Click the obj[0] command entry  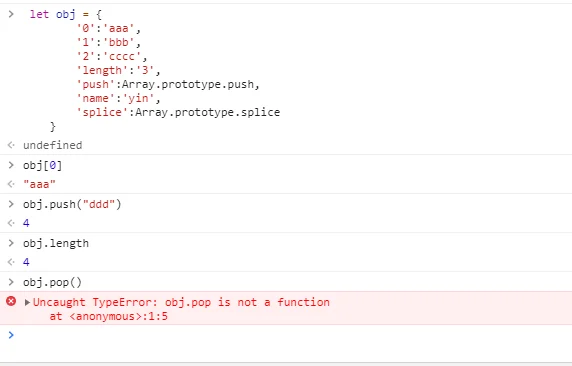coord(43,166)
